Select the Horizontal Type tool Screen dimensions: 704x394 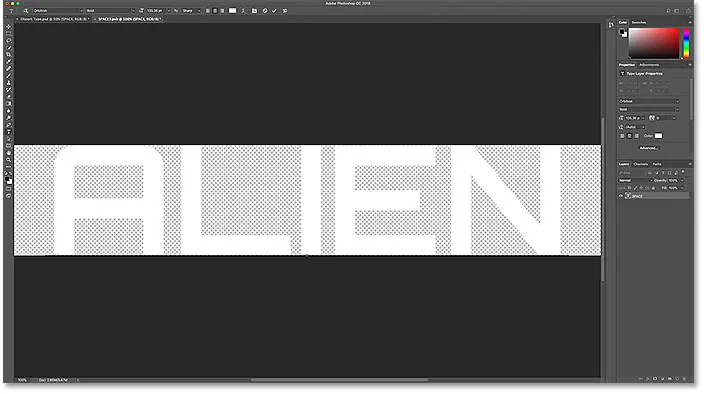(9, 132)
